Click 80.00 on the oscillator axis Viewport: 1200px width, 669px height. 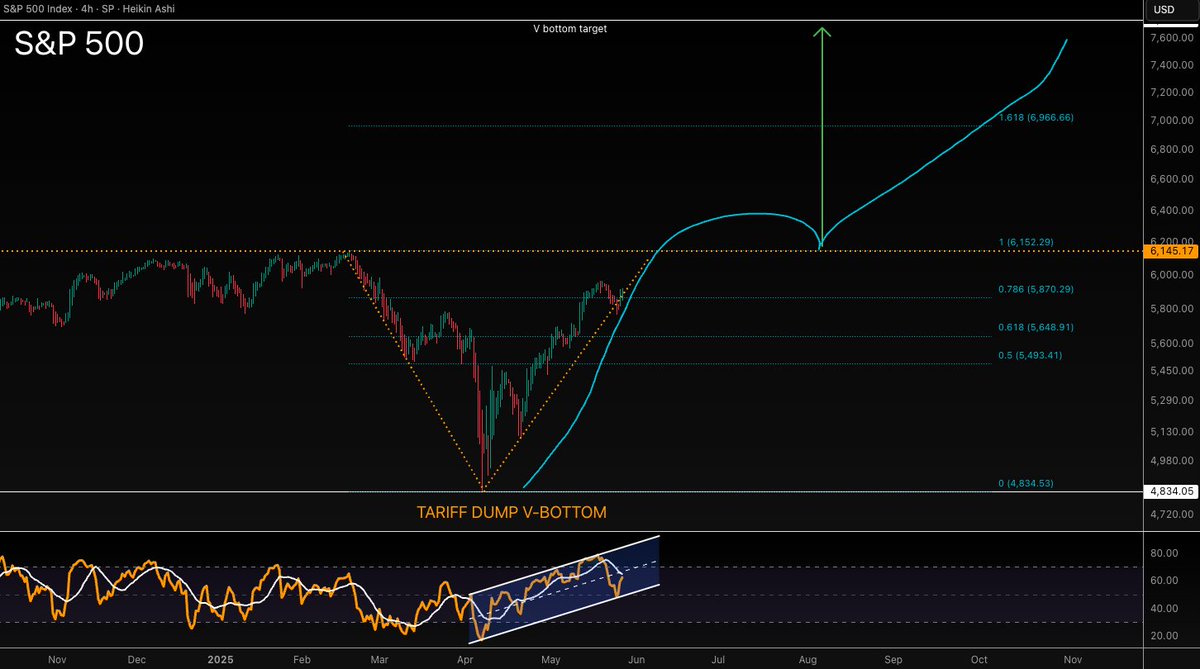tap(1165, 551)
